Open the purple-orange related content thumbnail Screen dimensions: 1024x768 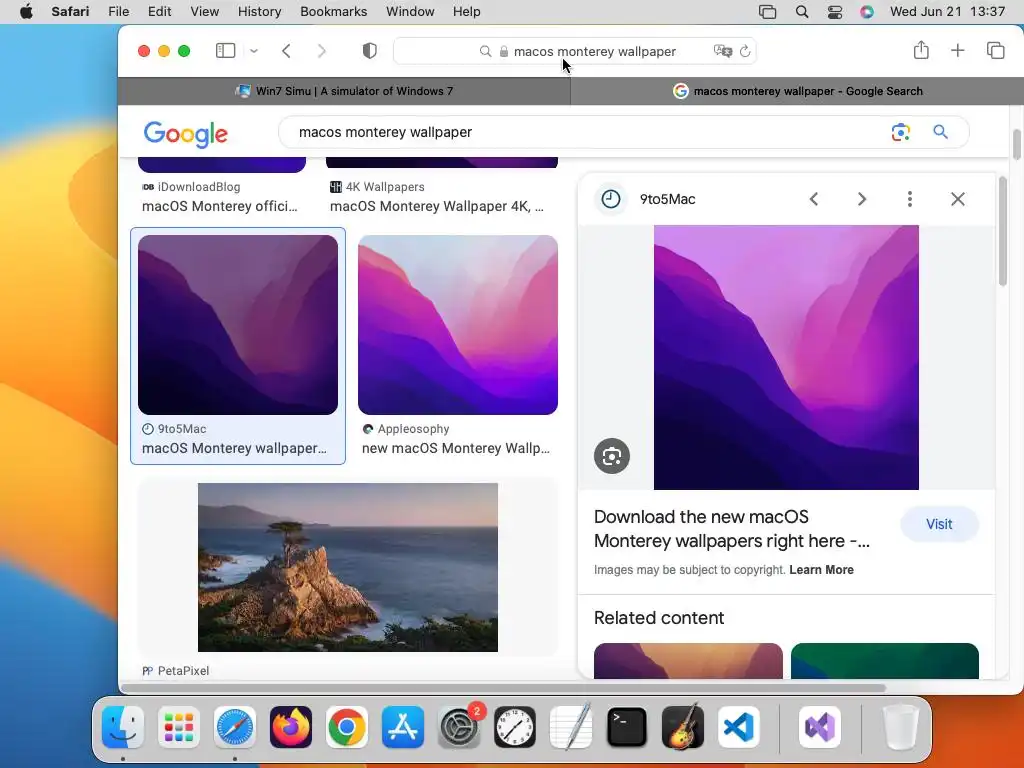click(688, 661)
